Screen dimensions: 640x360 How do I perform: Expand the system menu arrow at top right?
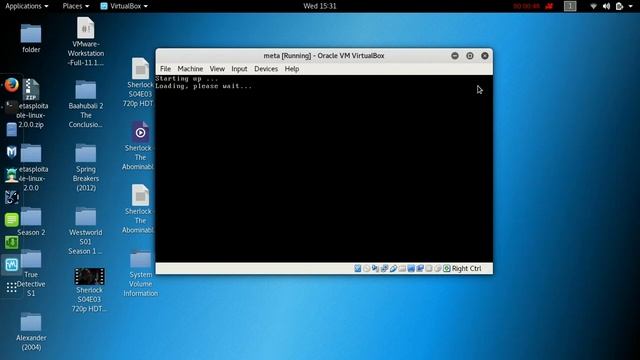point(631,6)
